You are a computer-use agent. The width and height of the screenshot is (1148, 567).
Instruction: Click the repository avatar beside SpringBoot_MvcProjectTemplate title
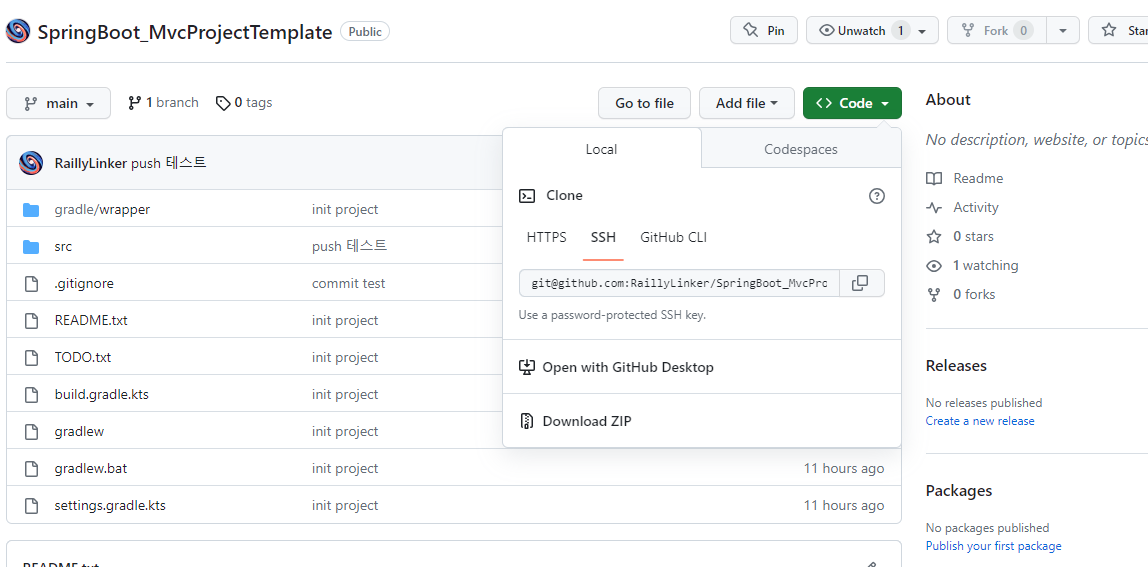click(x=18, y=32)
